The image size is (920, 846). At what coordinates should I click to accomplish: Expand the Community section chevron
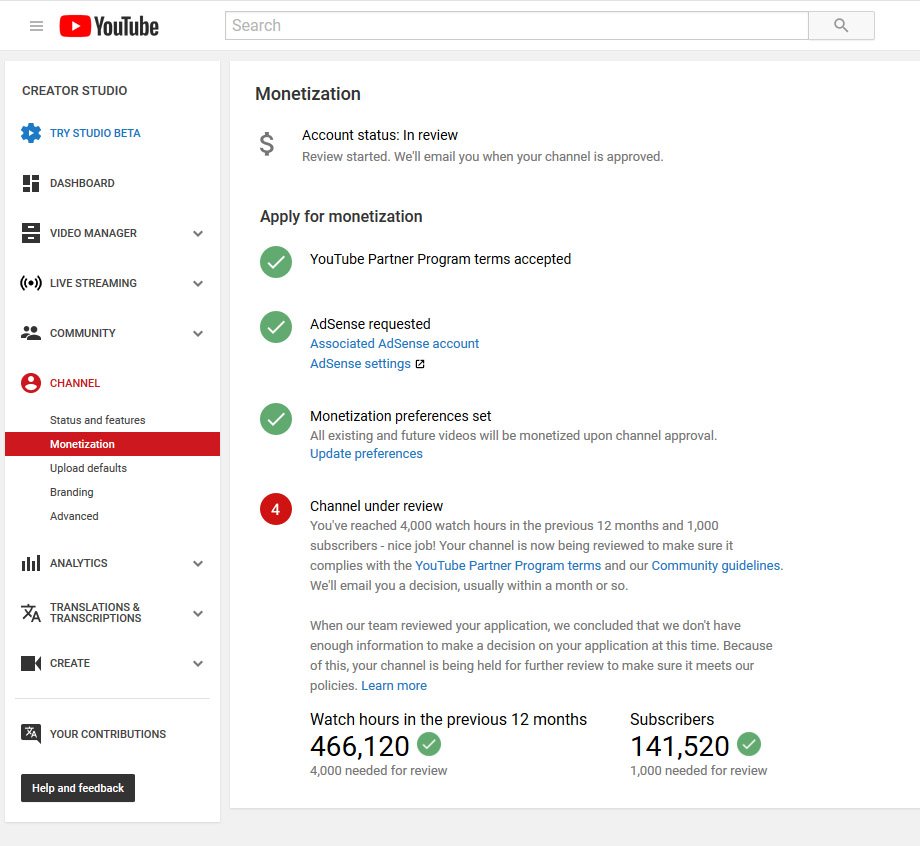tap(198, 333)
